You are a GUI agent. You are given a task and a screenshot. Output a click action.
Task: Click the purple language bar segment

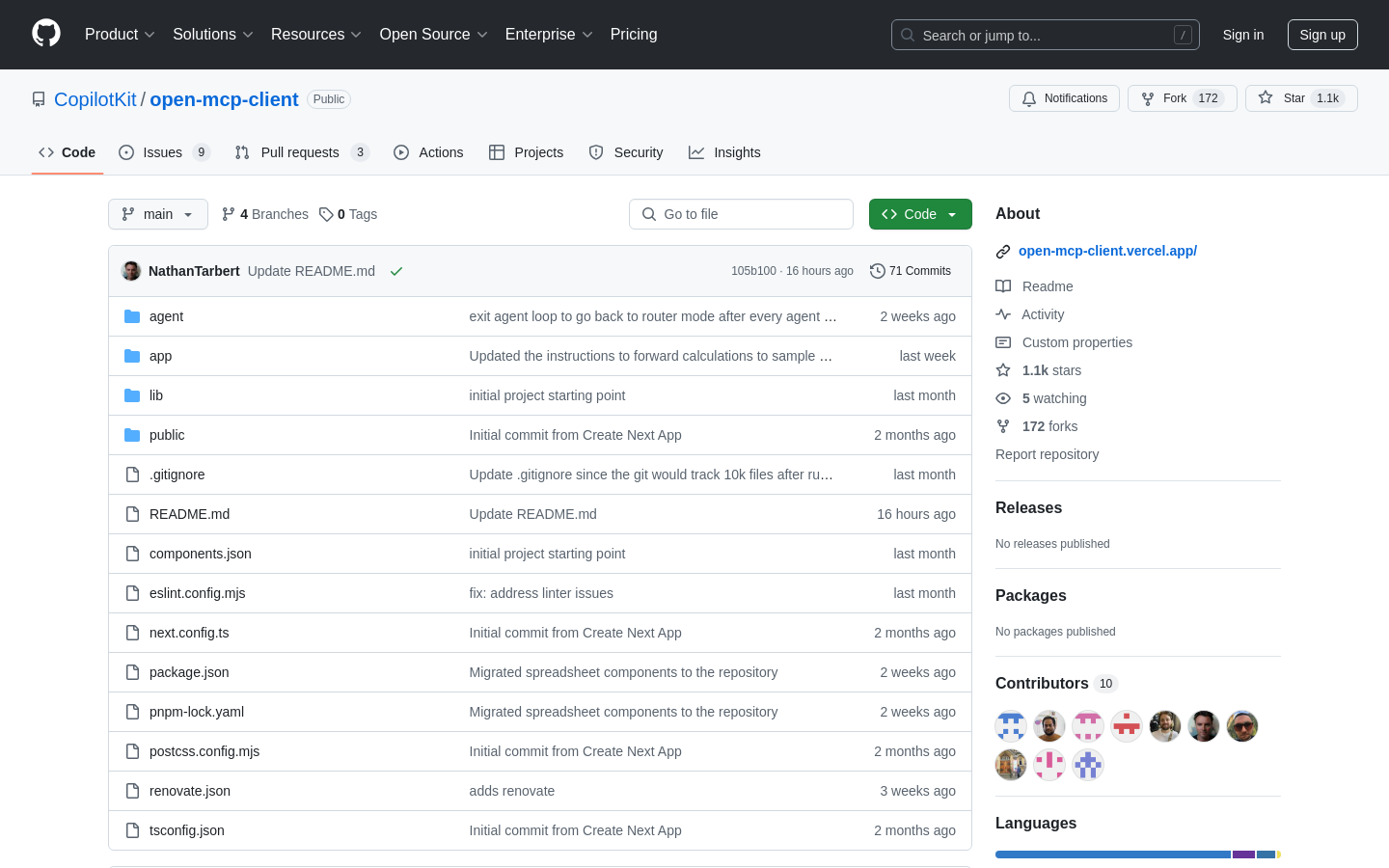click(x=1243, y=854)
